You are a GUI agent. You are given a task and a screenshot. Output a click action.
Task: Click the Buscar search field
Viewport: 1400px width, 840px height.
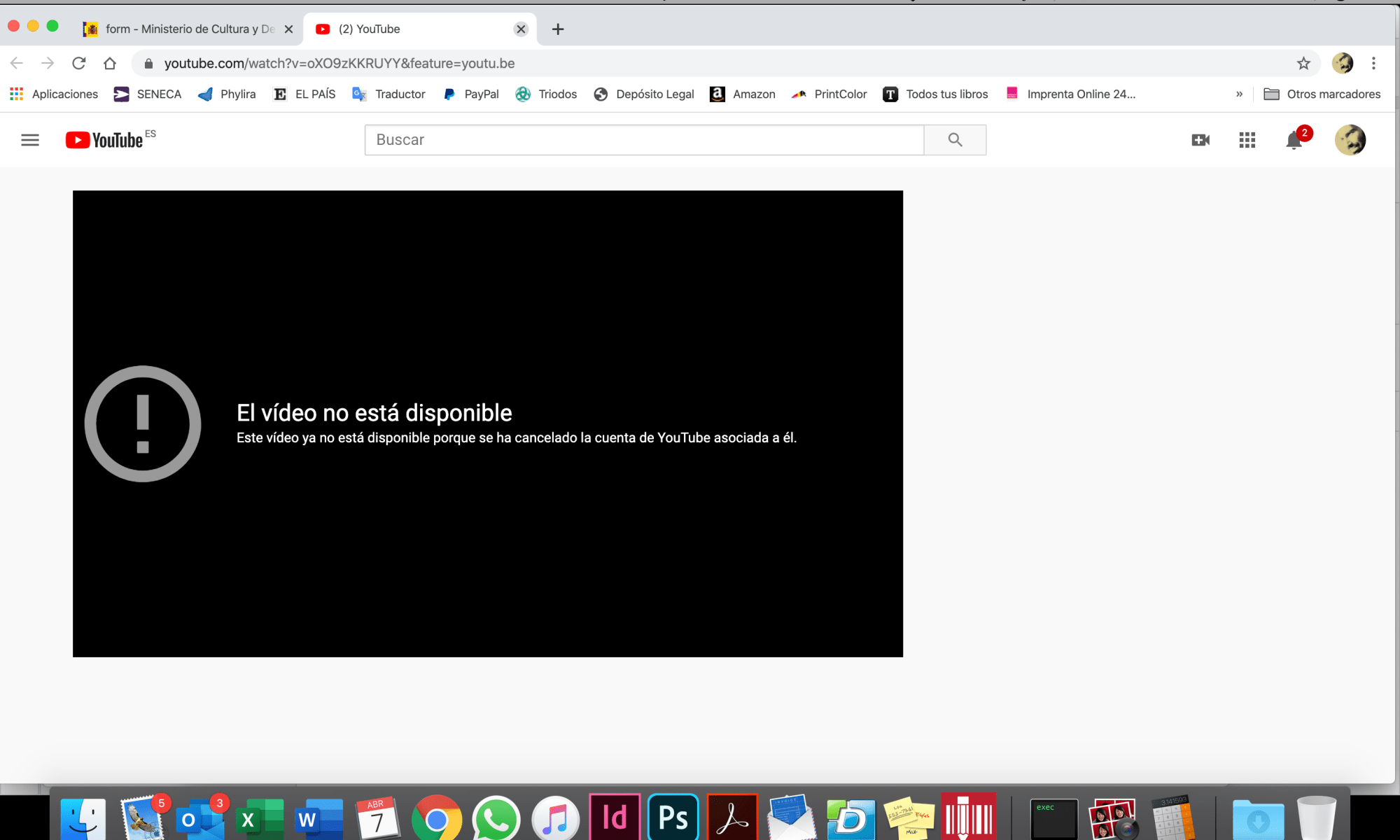pos(644,140)
